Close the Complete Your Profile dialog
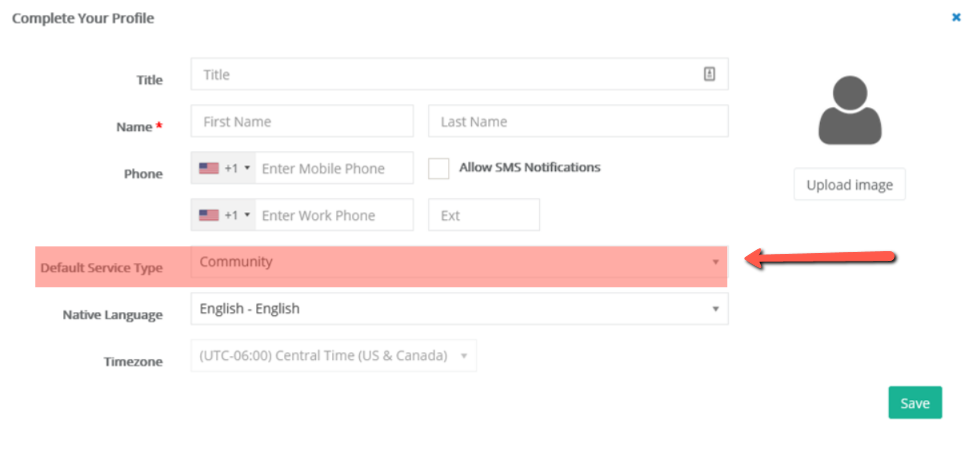This screenshot has height=452, width=972. 956,17
